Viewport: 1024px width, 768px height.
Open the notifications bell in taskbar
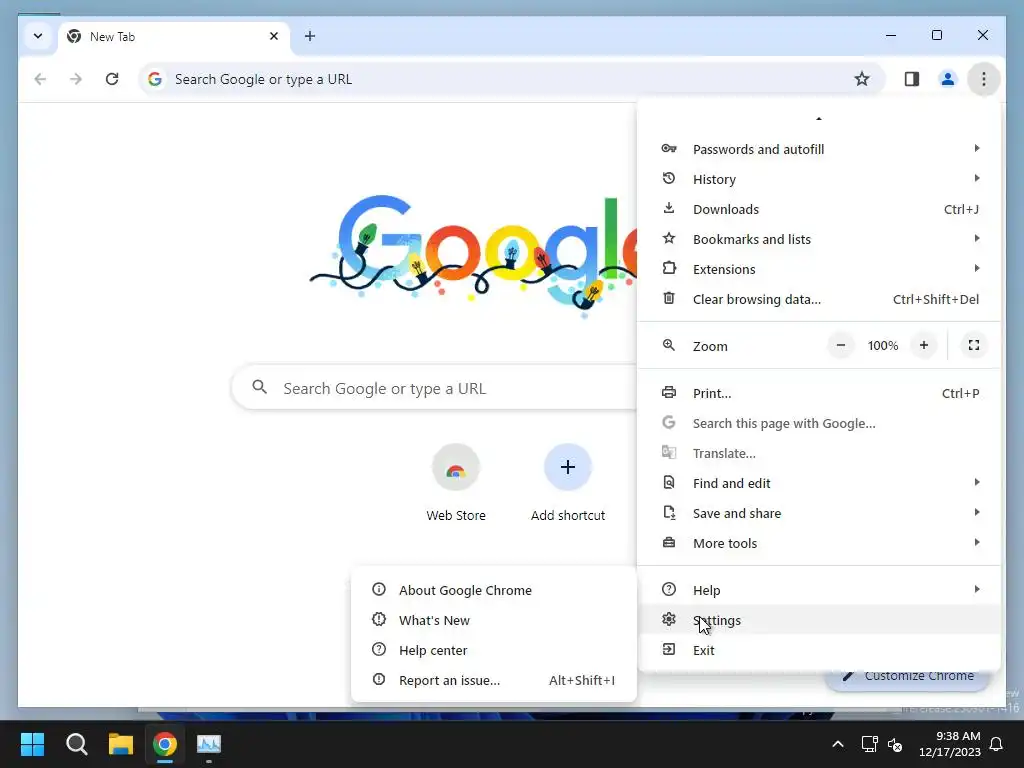click(x=997, y=744)
